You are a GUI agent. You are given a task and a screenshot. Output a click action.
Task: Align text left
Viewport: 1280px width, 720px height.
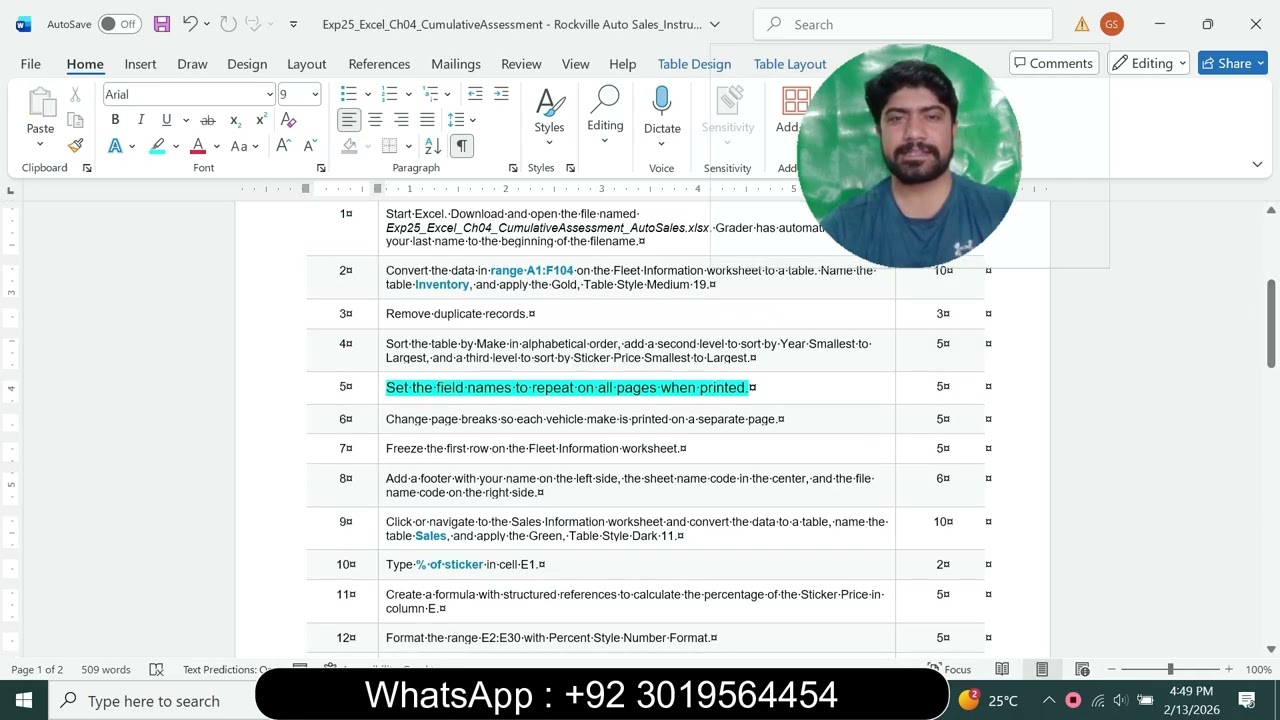348,120
